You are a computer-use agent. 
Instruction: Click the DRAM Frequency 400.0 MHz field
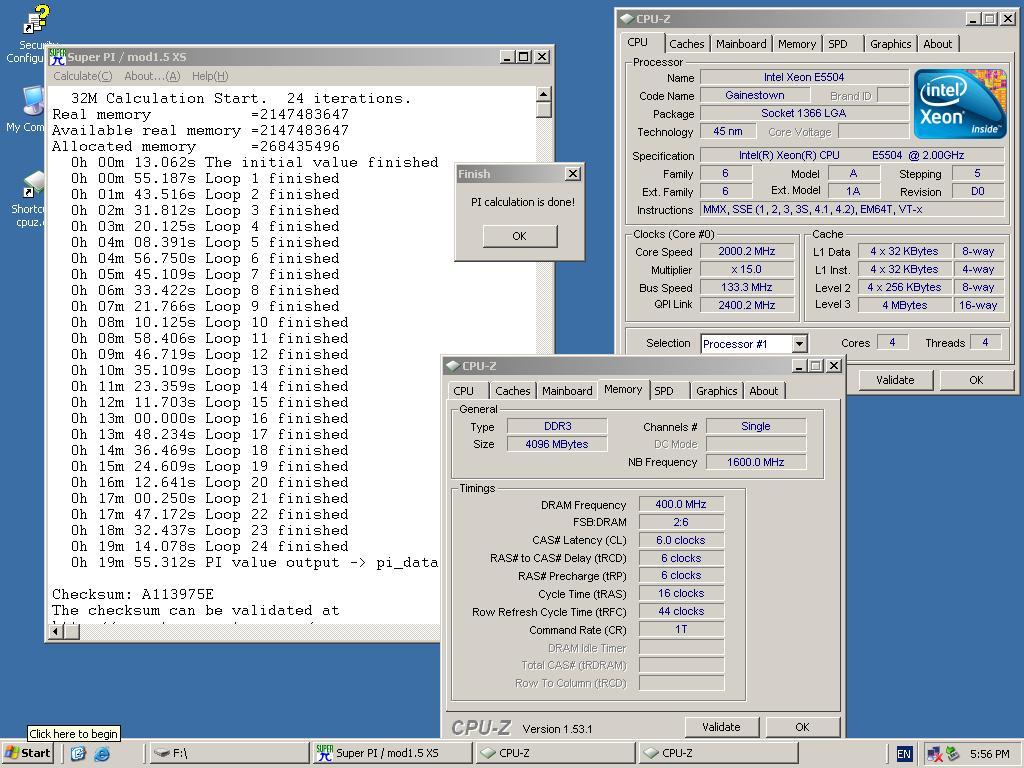tap(681, 504)
